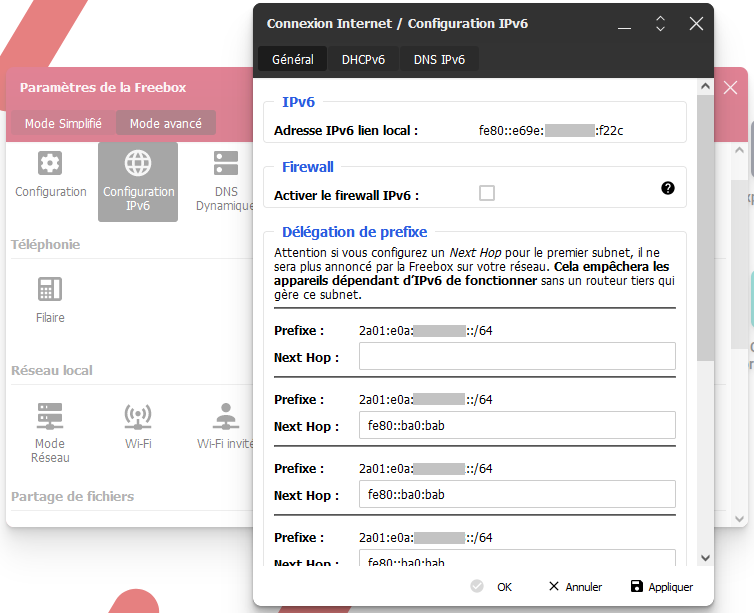This screenshot has width=754, height=613.
Task: Enable the IPv6 firewall checkbox
Action: click(487, 193)
